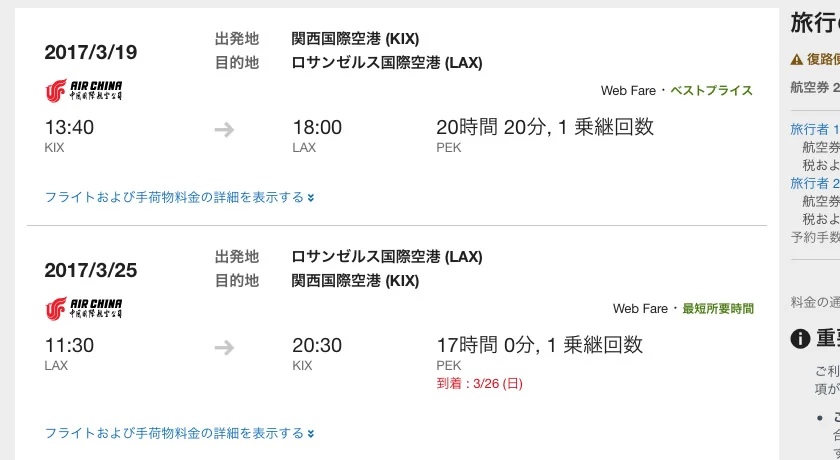This screenshot has height=460, width=840.
Task: Click the Air China logo on the 3/25 flight
Action: pos(84,308)
